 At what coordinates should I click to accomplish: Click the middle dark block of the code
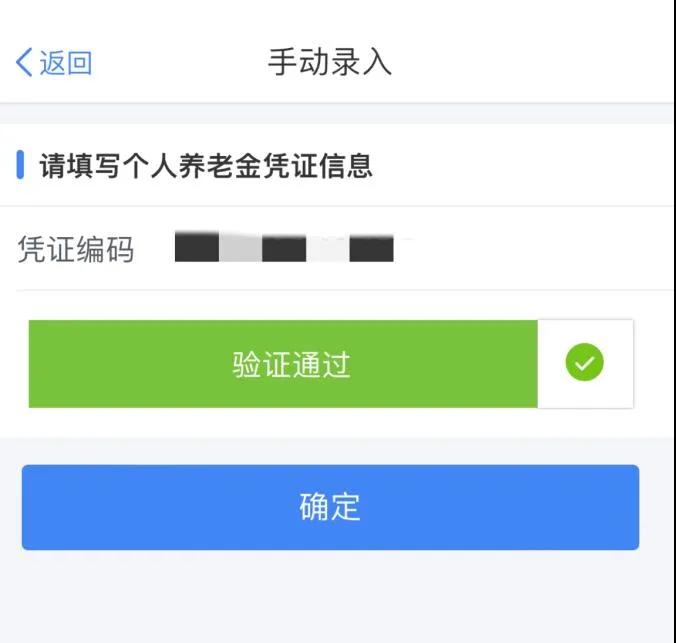(x=284, y=248)
